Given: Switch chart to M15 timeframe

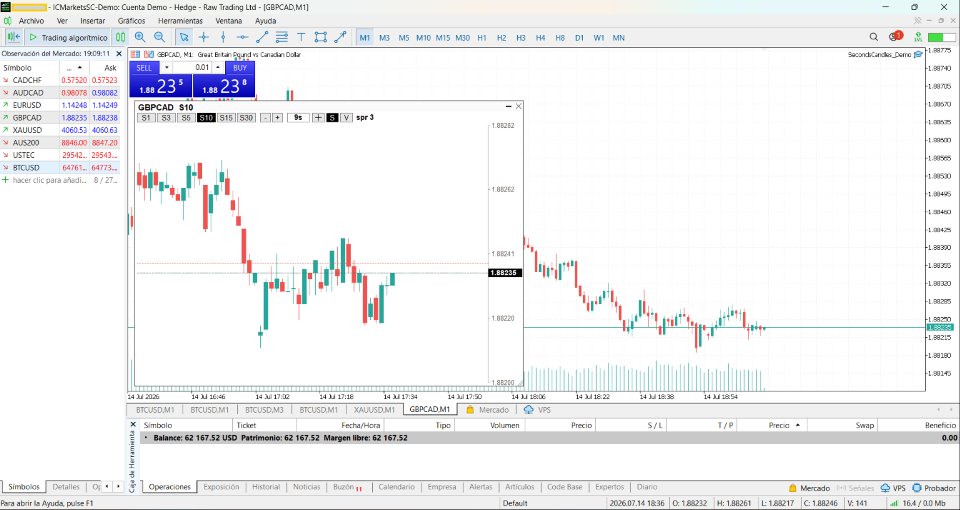Looking at the screenshot, I should point(443,38).
